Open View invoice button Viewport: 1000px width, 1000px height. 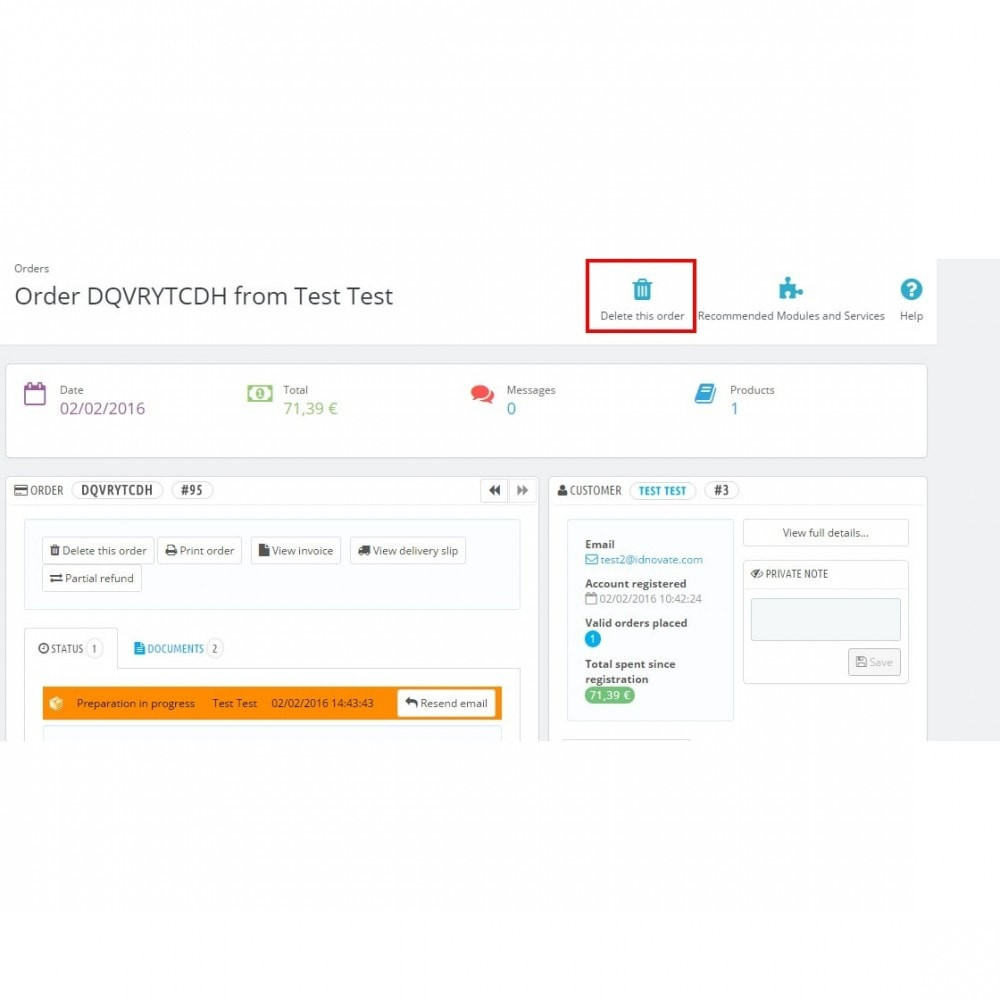(296, 550)
